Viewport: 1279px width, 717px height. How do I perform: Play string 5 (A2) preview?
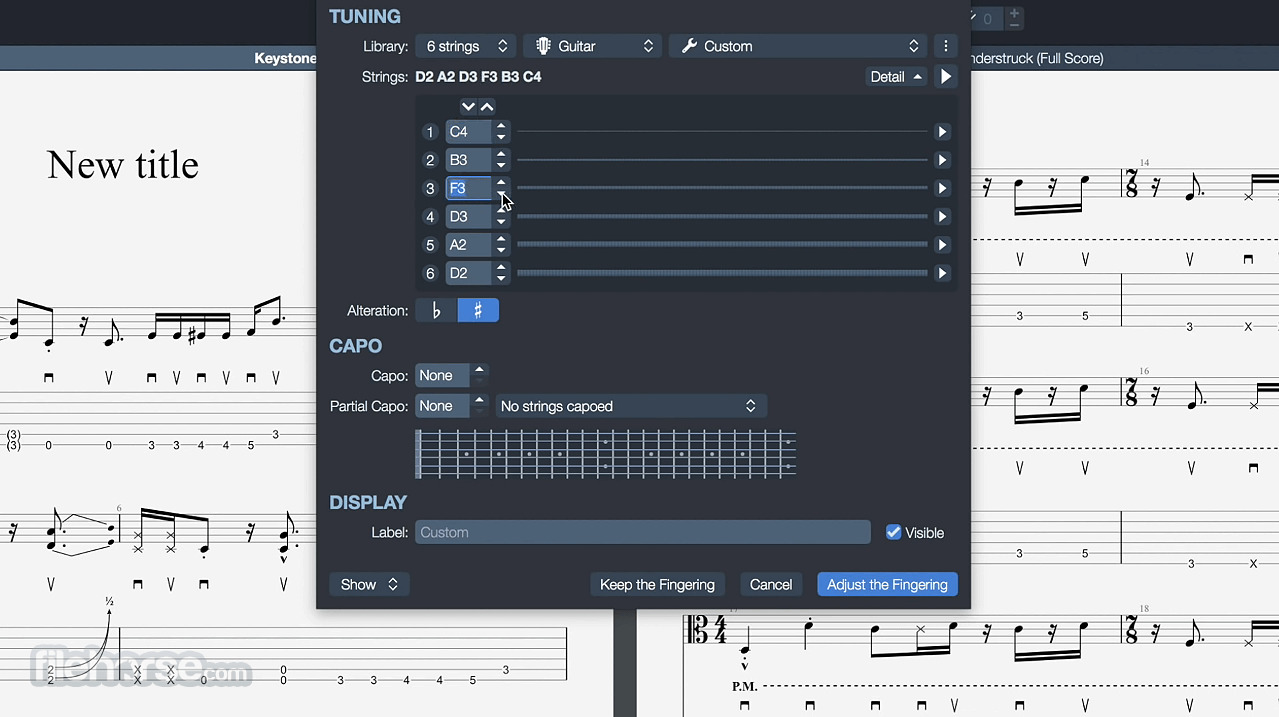942,245
